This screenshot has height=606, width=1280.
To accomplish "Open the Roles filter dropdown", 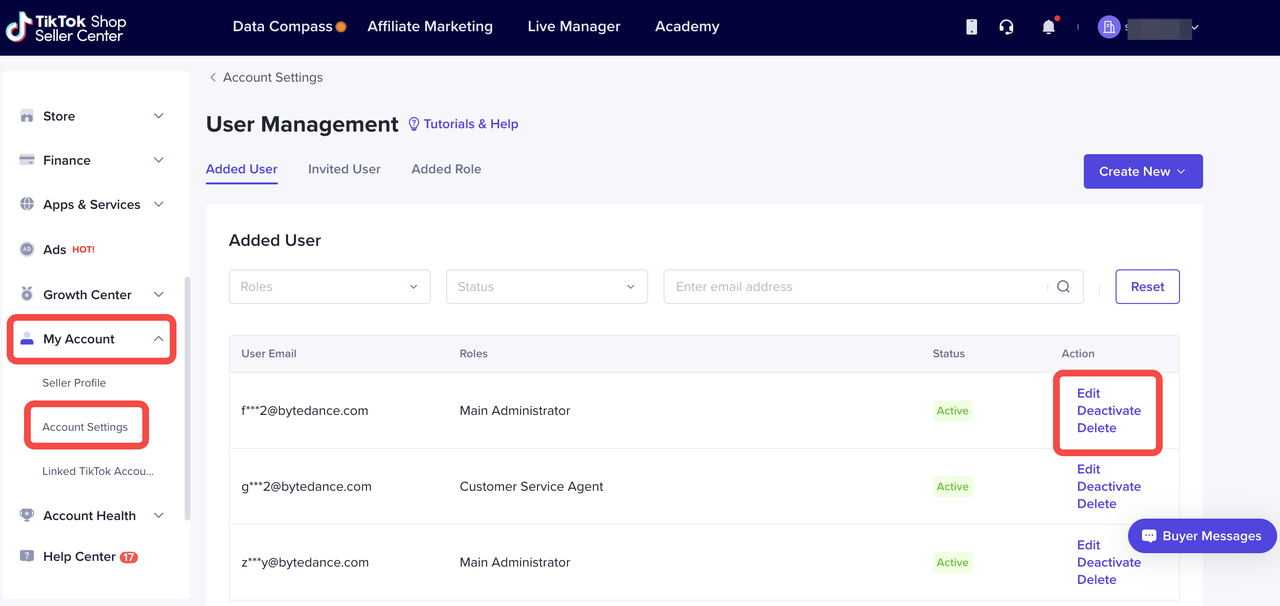I will coord(329,287).
